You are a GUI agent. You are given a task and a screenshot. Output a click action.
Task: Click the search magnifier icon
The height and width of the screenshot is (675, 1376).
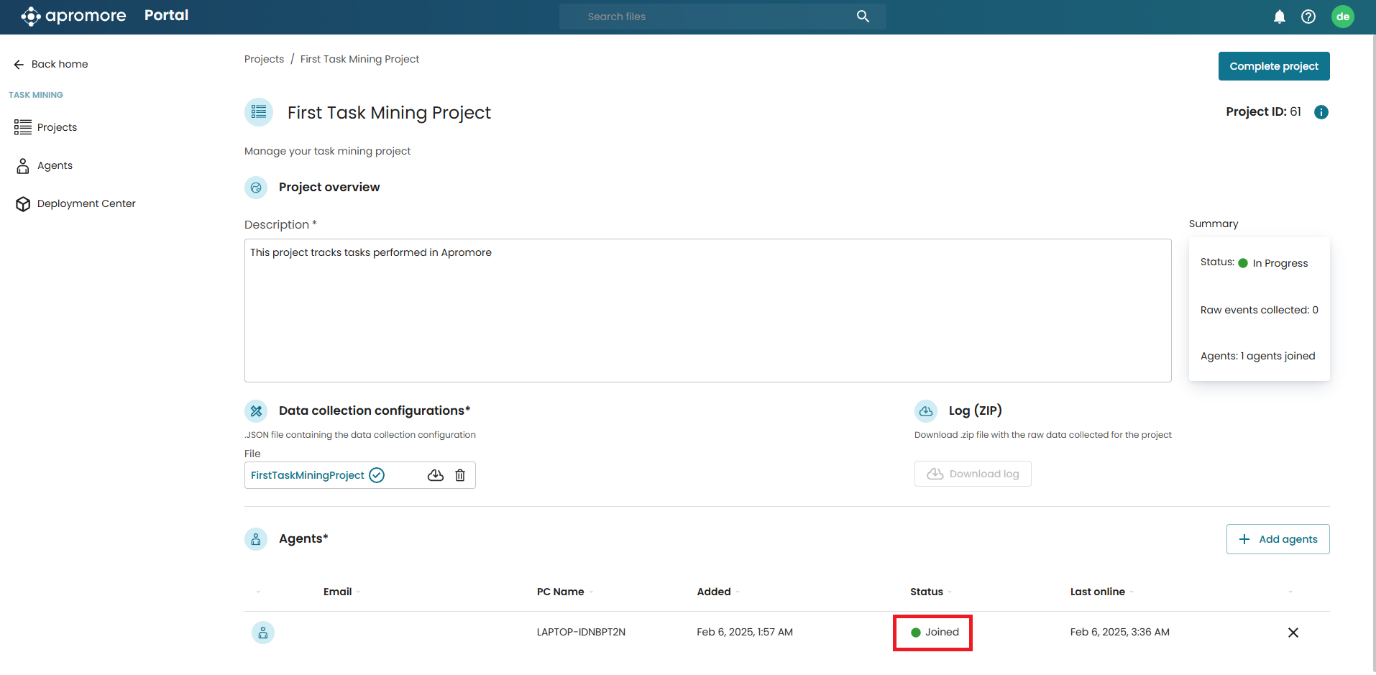coord(863,17)
